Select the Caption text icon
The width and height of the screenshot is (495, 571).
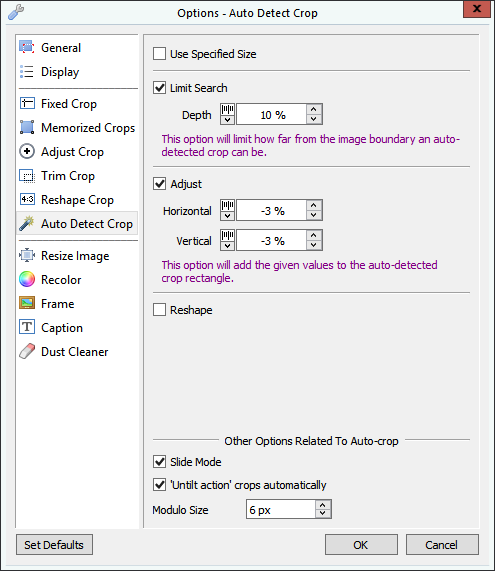[x=27, y=327]
